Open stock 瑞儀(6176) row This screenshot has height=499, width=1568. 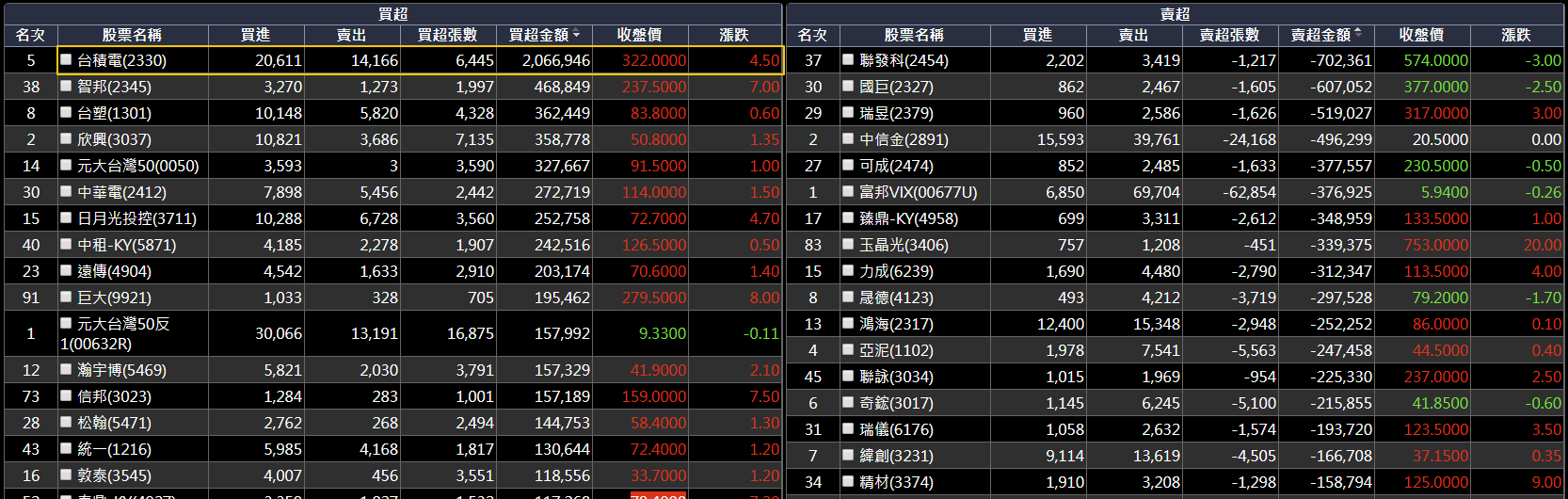coord(1176,428)
